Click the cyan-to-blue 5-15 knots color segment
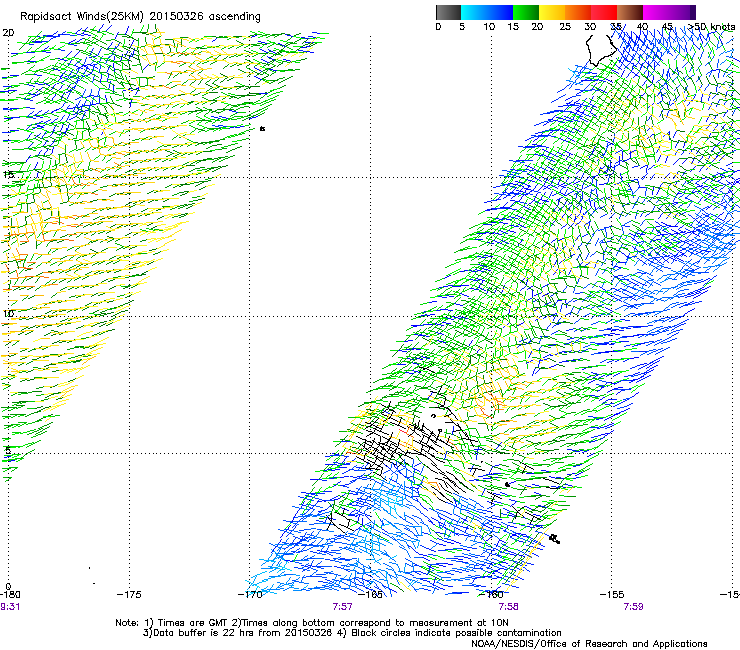 point(487,12)
